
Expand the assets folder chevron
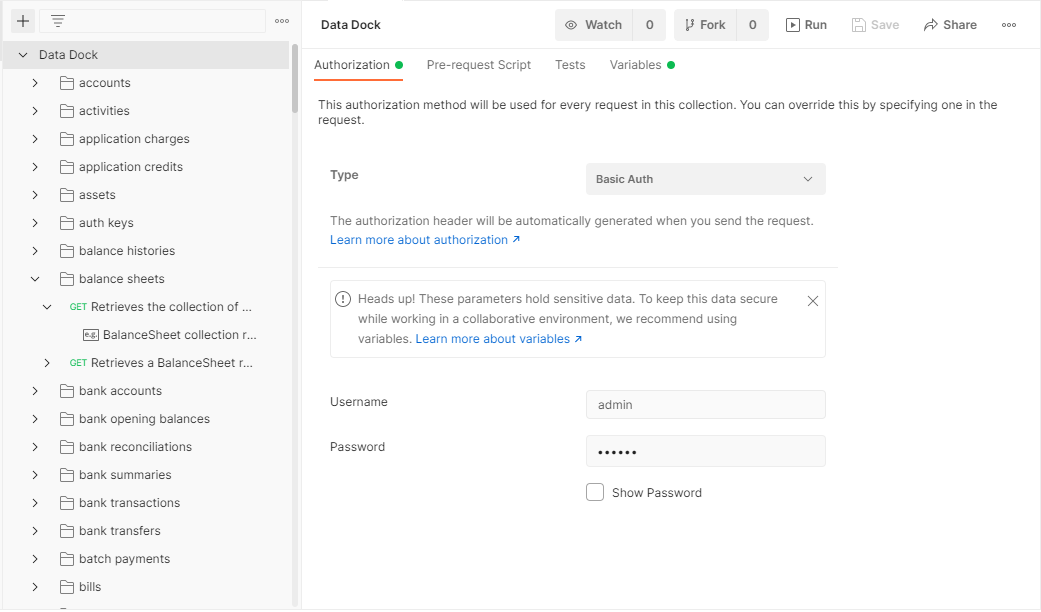pyautogui.click(x=35, y=195)
